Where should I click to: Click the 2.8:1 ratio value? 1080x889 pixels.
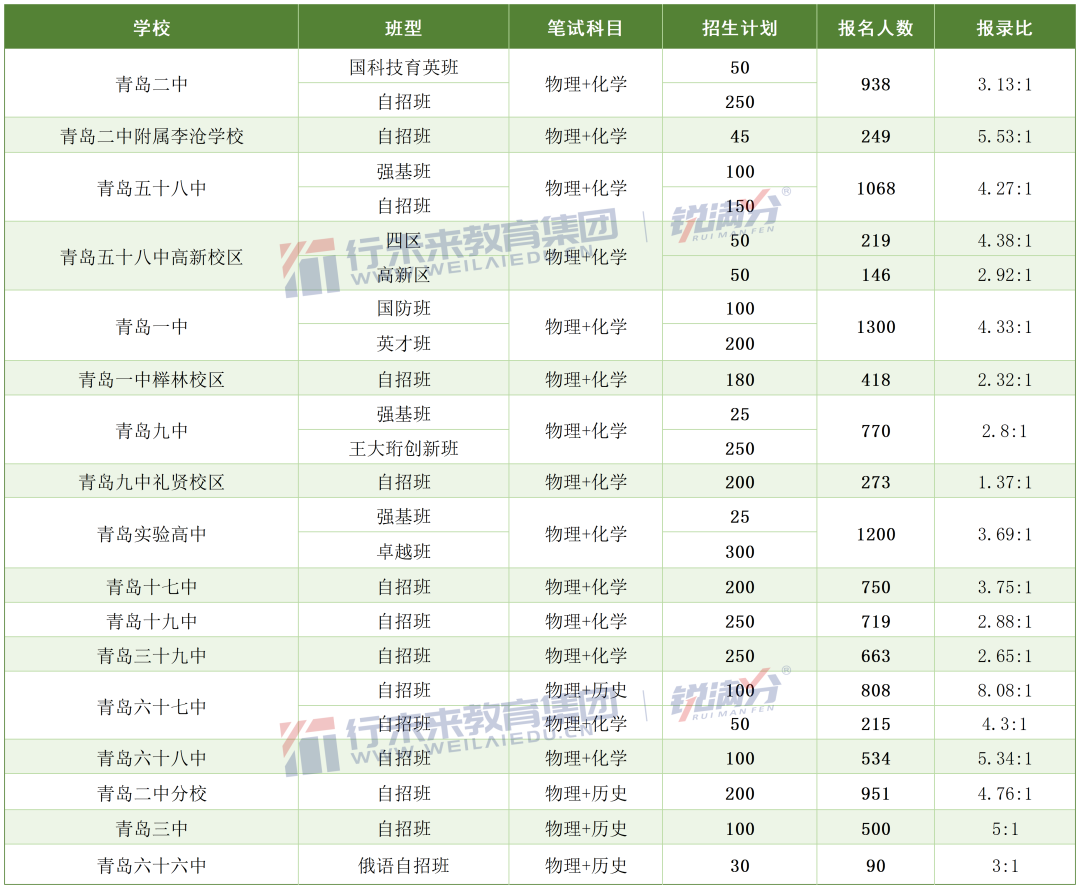[1004, 431]
